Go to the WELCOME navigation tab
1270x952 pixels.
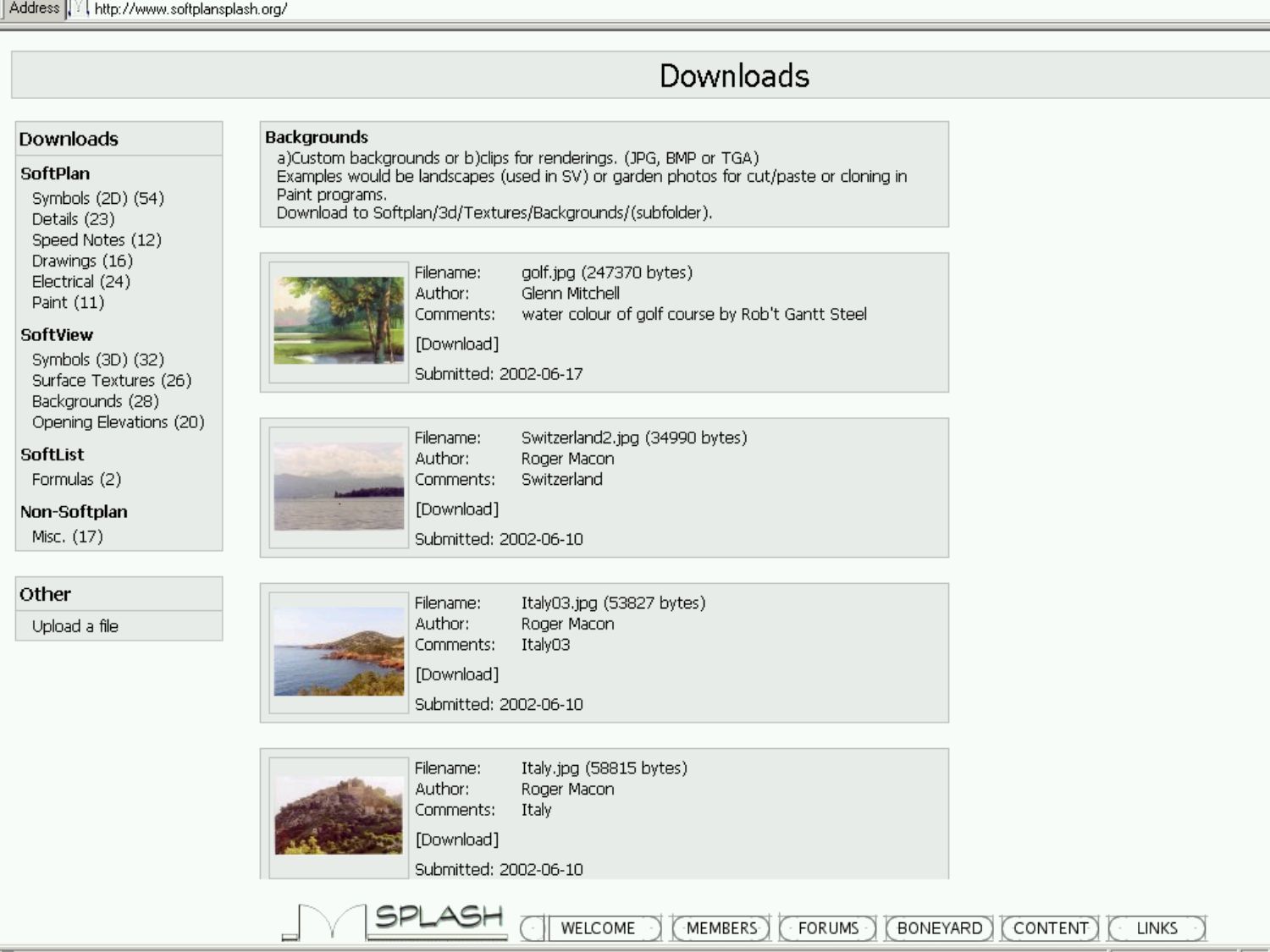(598, 928)
